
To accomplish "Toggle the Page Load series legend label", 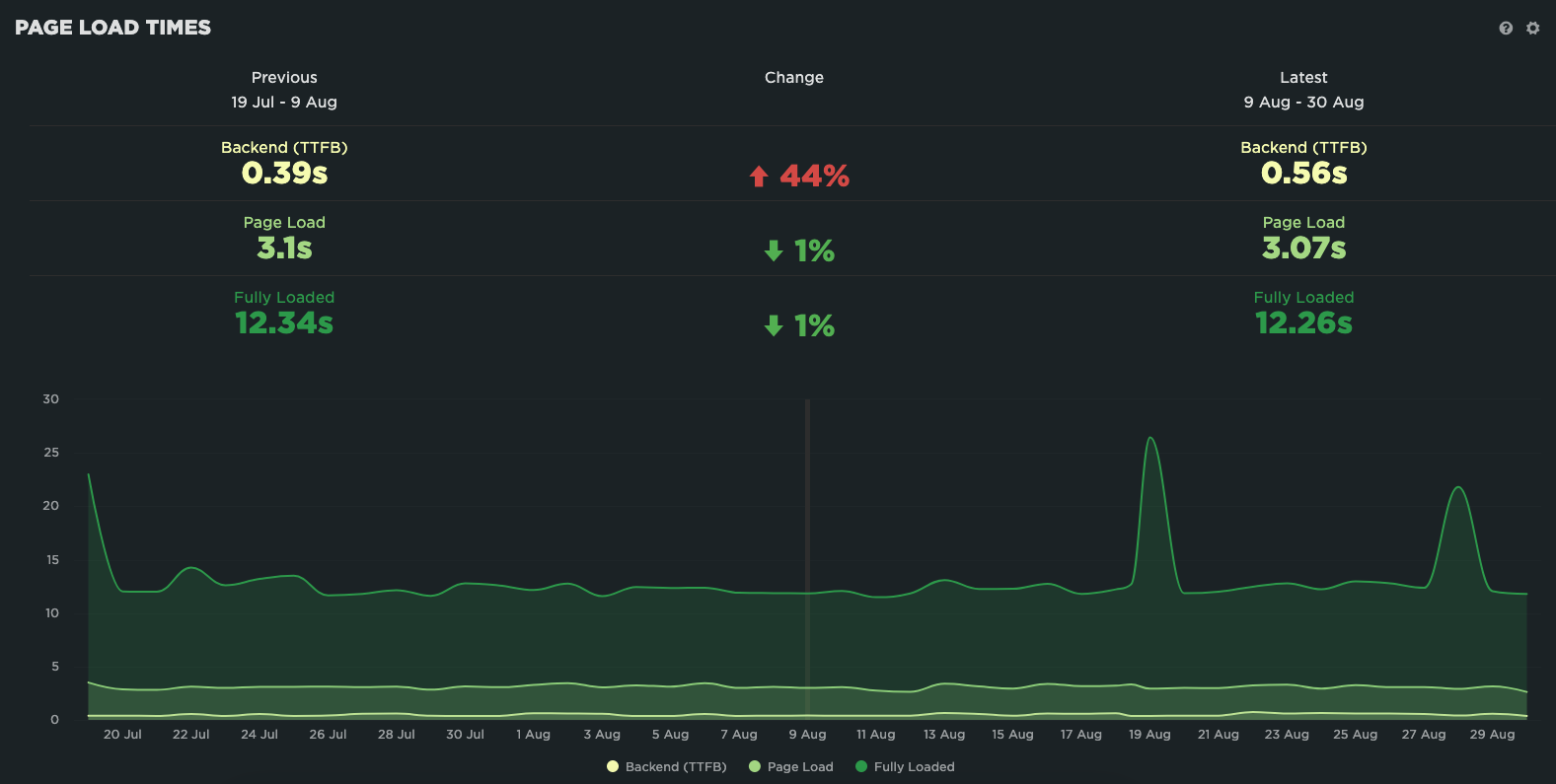I will click(x=800, y=766).
